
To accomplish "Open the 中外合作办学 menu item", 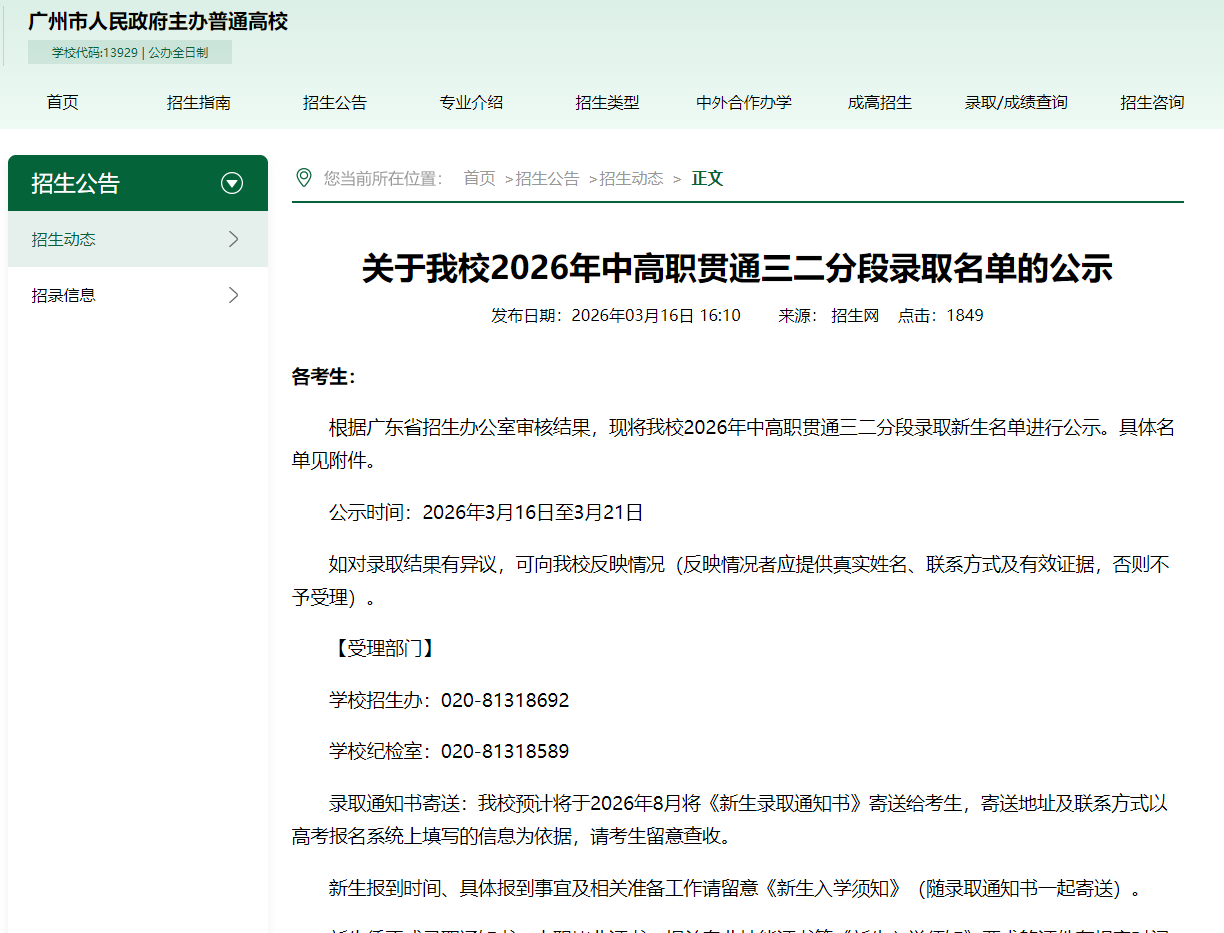I will (743, 101).
